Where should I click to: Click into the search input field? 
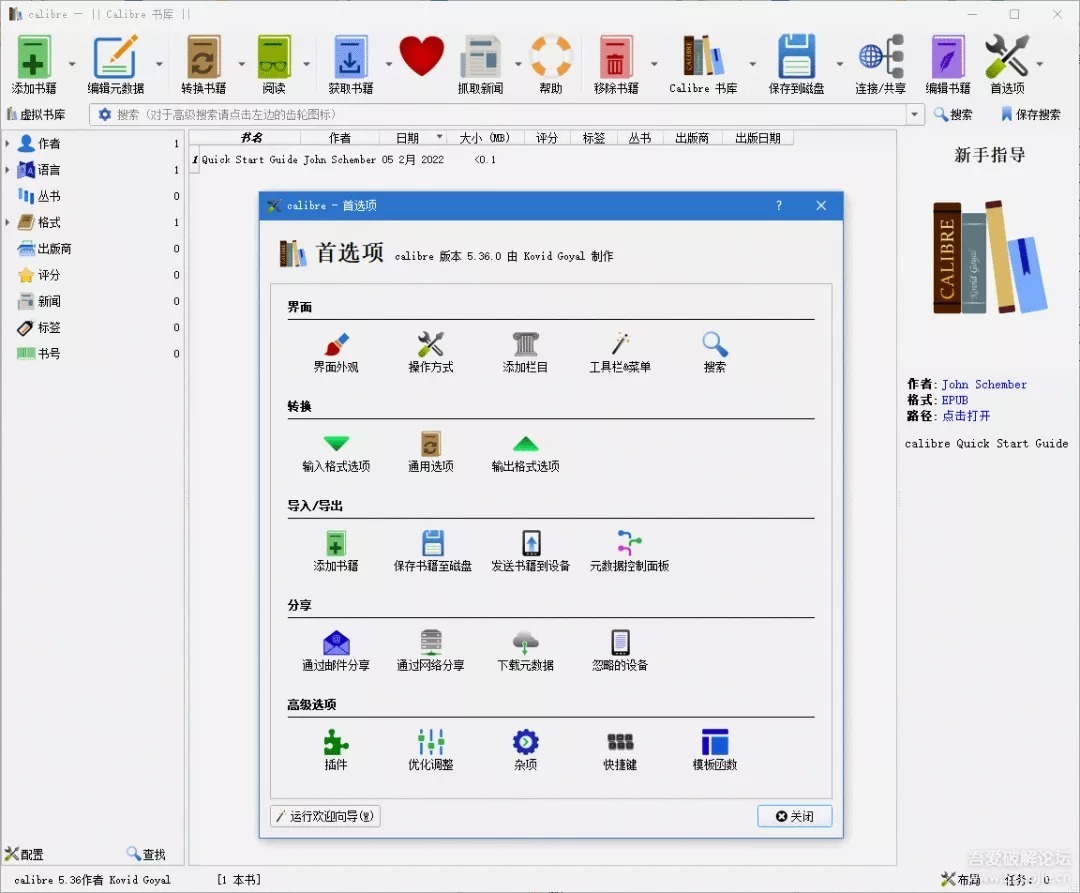tap(508, 114)
